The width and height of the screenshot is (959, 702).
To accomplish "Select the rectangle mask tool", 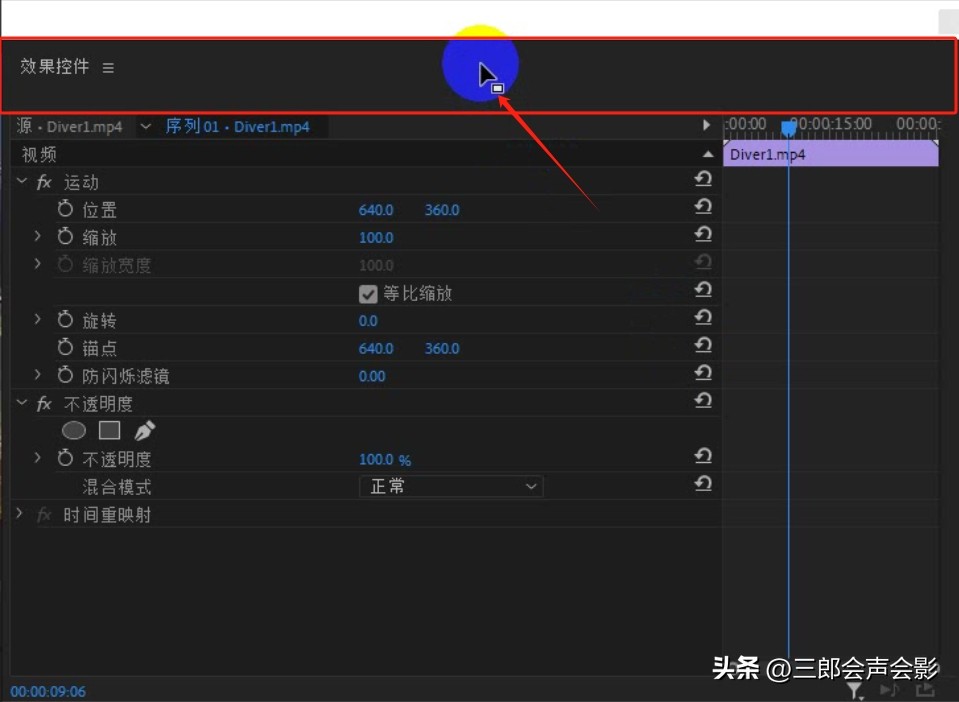I will [112, 430].
